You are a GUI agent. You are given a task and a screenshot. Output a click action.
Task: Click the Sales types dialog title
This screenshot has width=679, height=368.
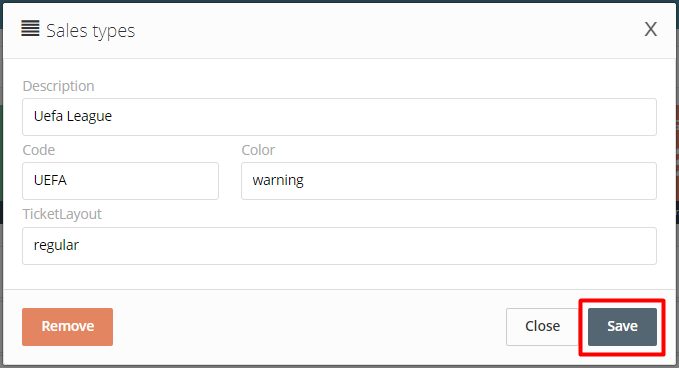pos(91,31)
